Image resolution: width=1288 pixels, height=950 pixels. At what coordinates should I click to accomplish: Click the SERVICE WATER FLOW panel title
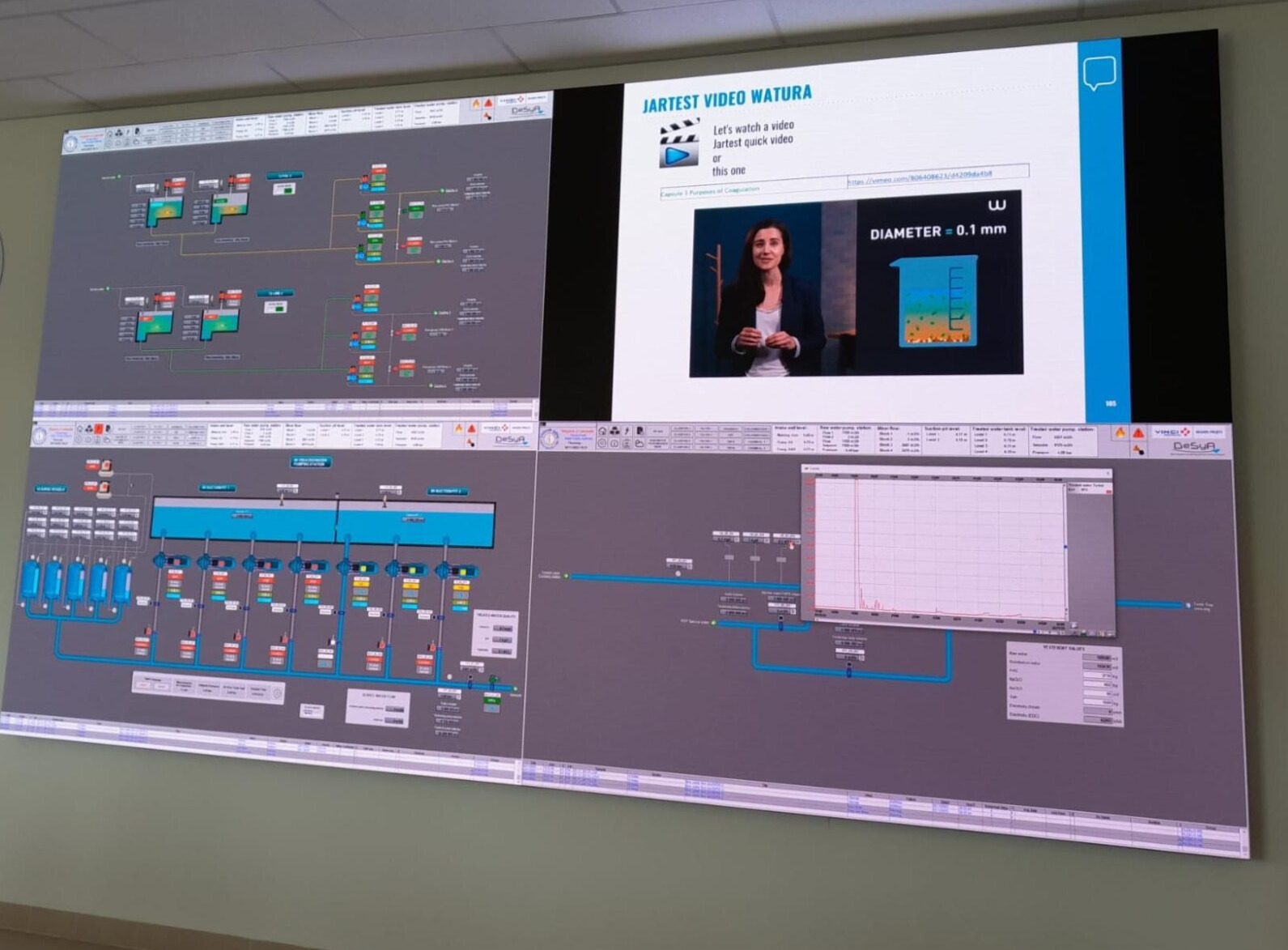(x=378, y=696)
